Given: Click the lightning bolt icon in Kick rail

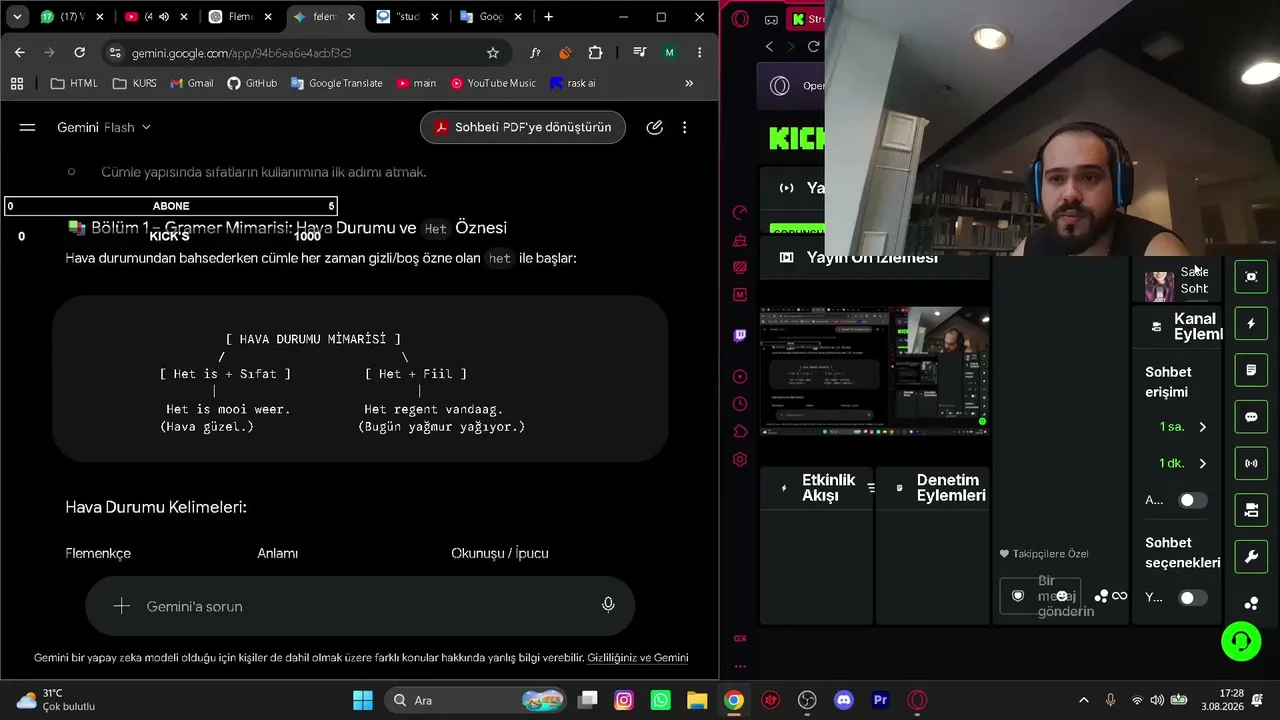Looking at the screenshot, I should (1251, 324).
